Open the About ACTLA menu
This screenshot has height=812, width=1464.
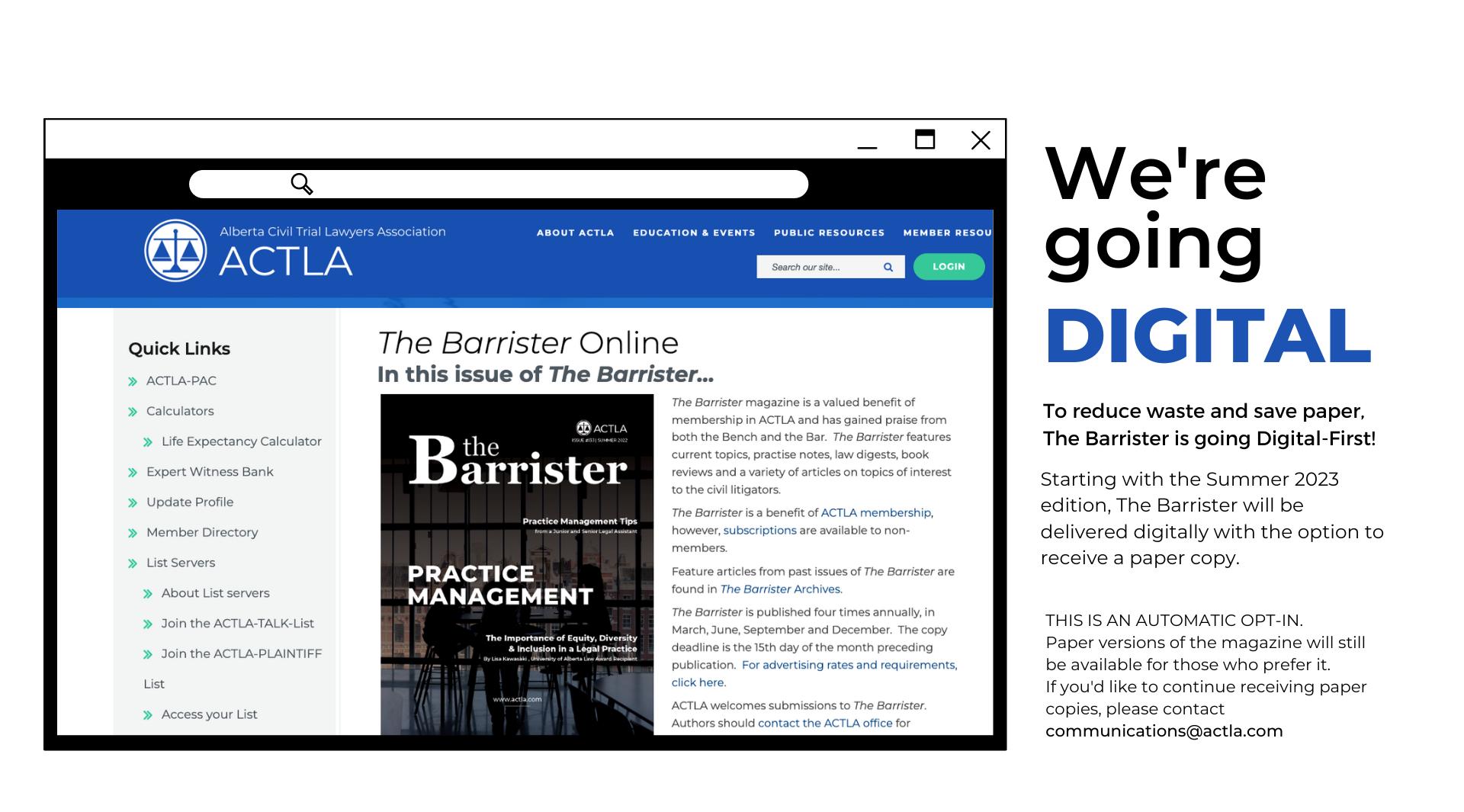(x=575, y=233)
